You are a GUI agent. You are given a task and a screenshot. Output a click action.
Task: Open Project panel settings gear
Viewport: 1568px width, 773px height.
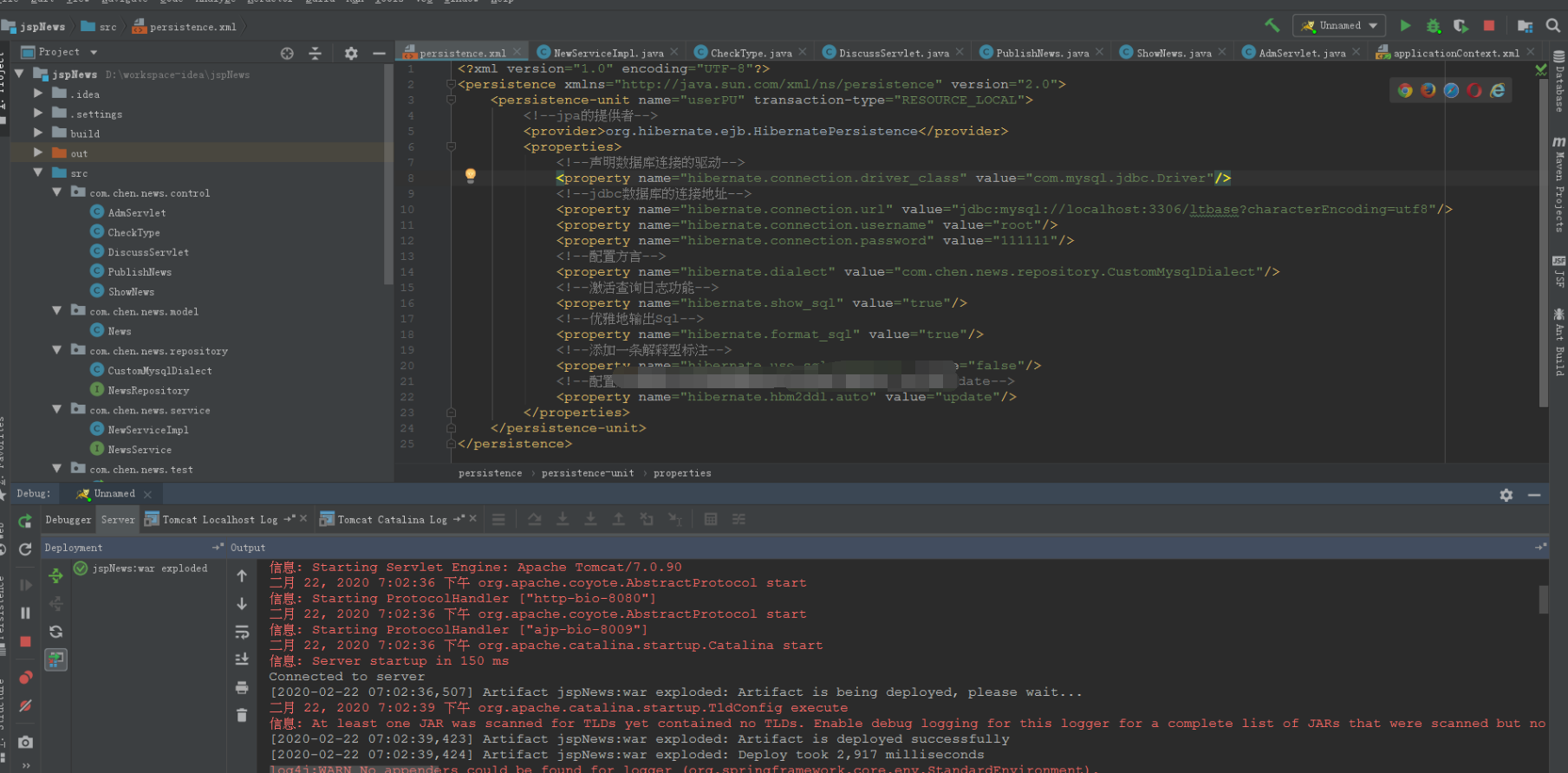point(351,53)
